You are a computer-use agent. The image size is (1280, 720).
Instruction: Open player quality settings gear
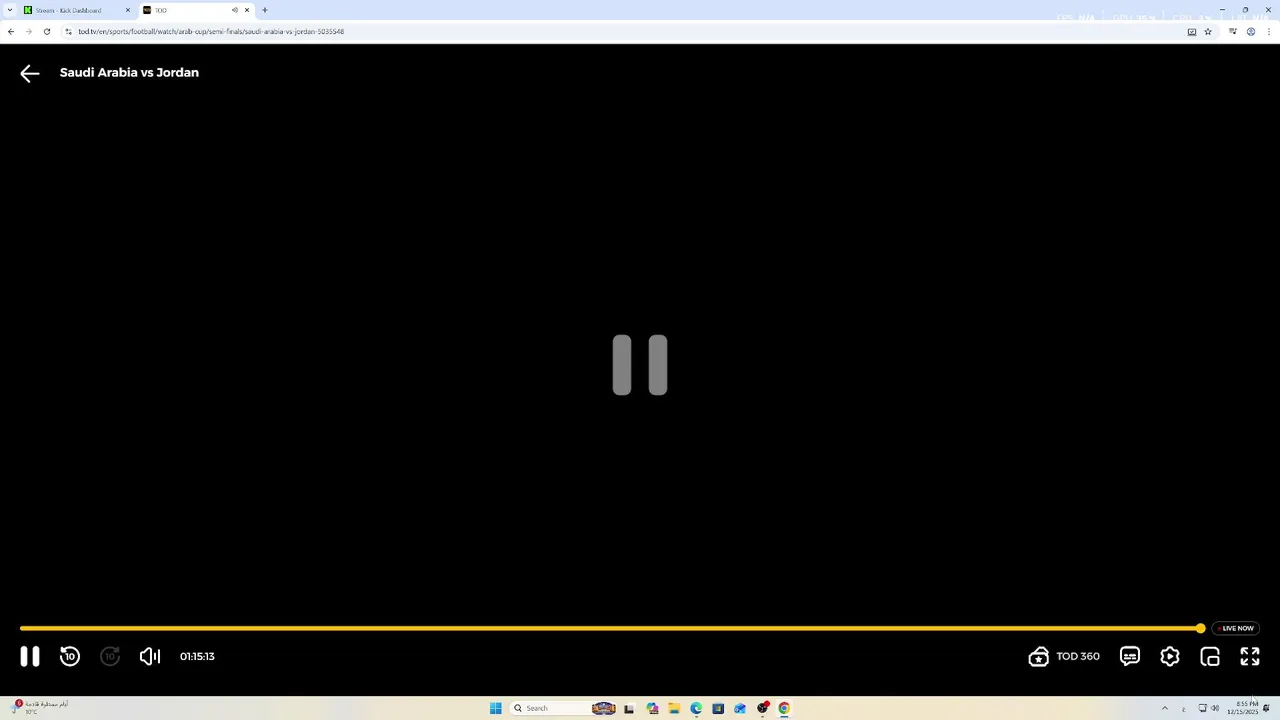tap(1170, 656)
